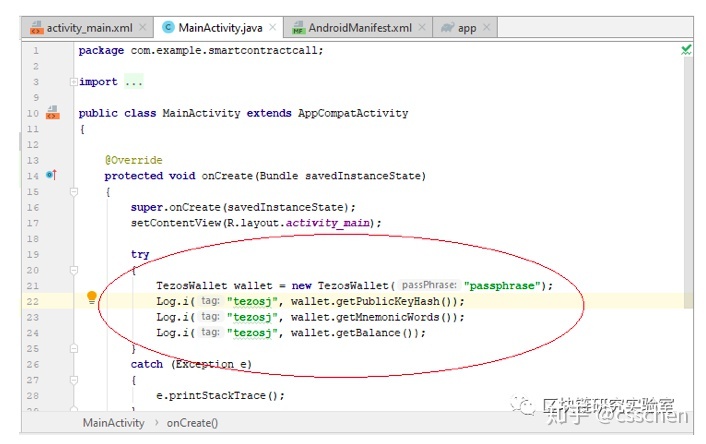706x444 pixels.
Task: Switch to the activity_main.xml tab
Action: pyautogui.click(x=86, y=28)
